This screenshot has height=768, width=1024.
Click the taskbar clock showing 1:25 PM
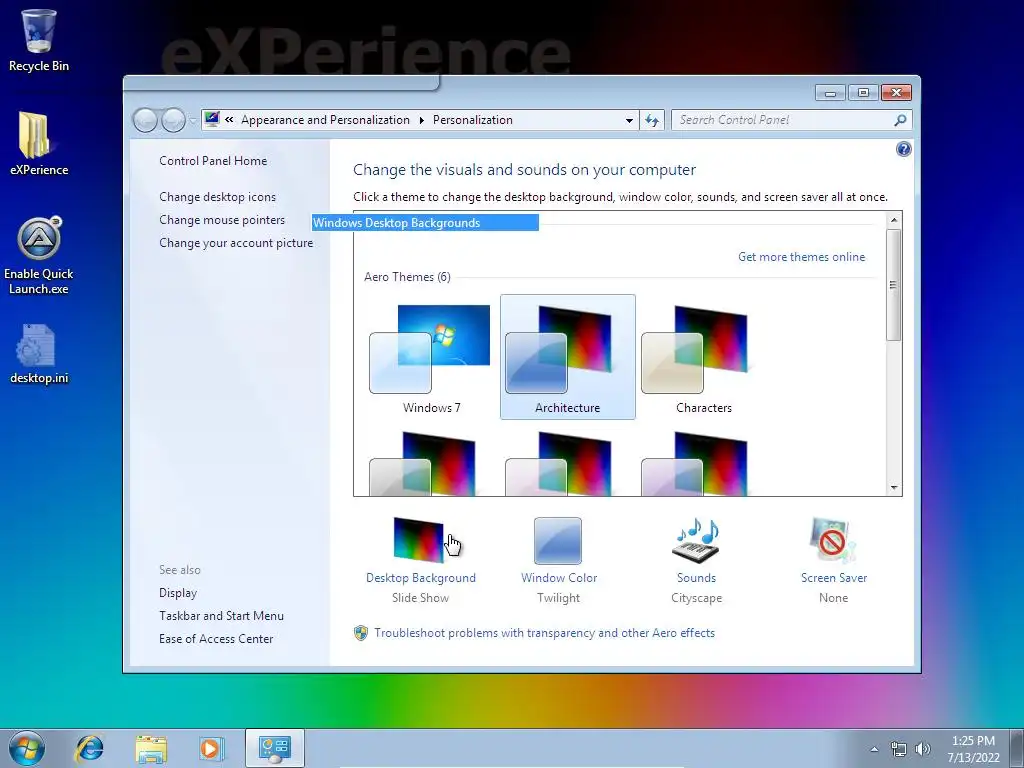click(973, 749)
